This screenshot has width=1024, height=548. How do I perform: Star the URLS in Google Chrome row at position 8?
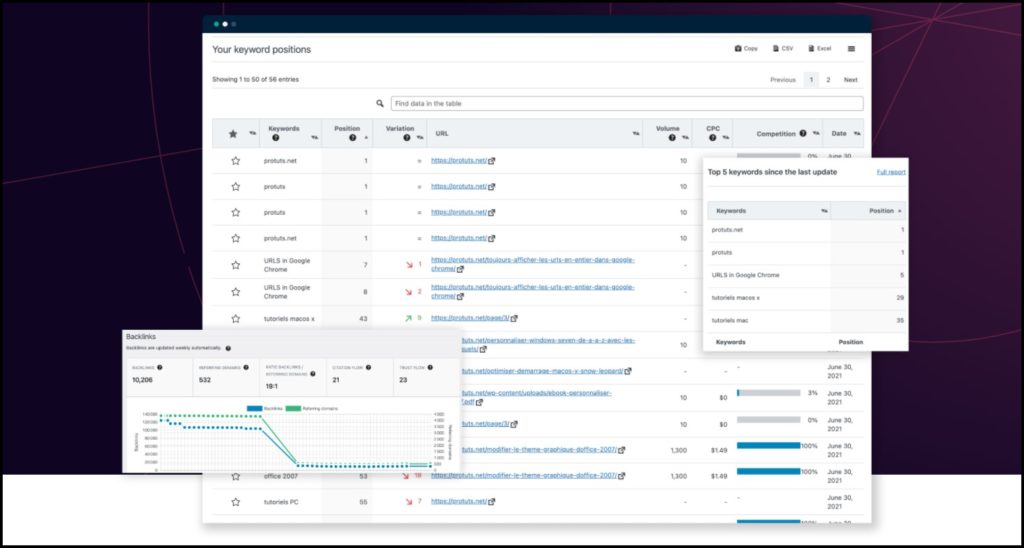coord(236,292)
